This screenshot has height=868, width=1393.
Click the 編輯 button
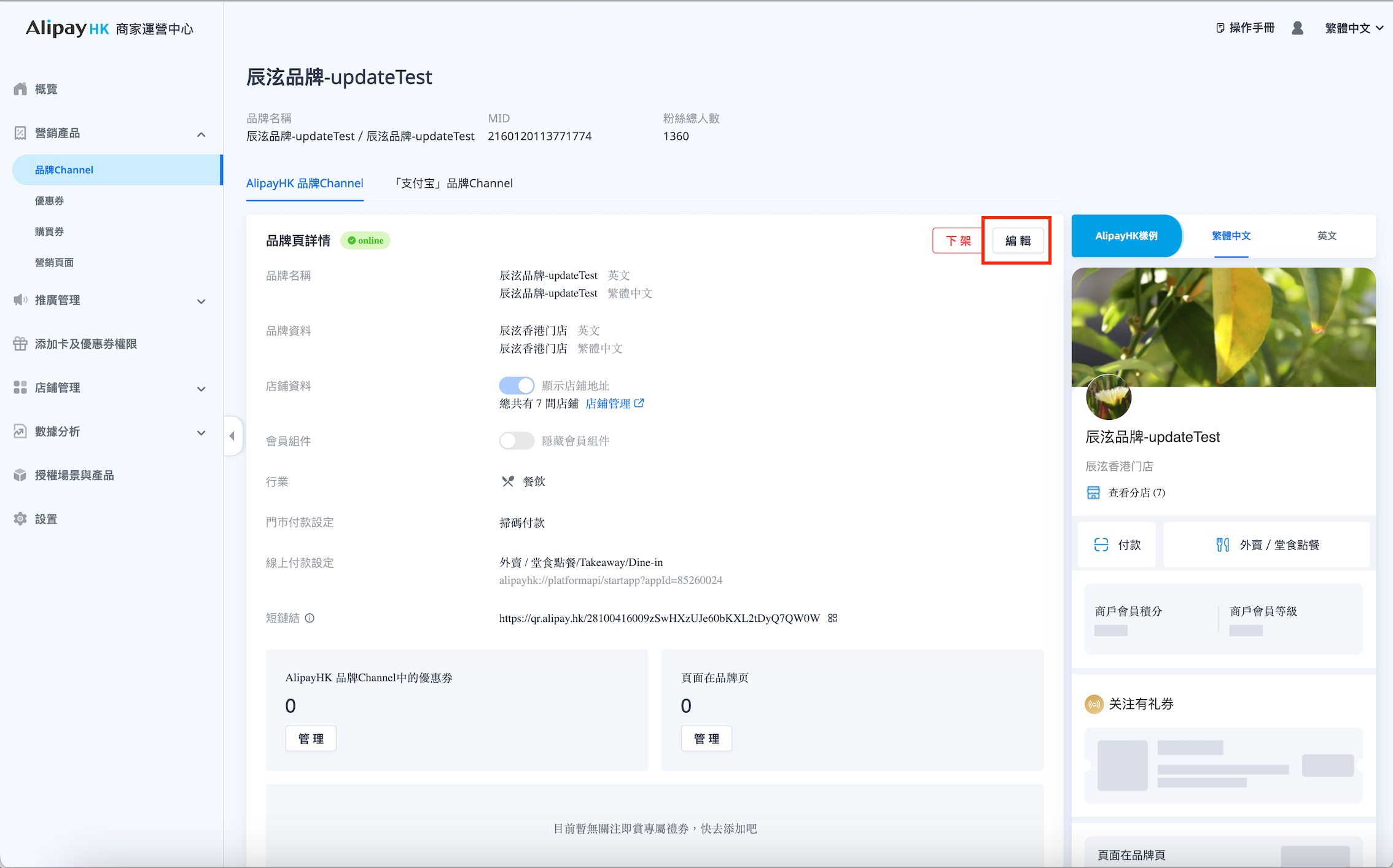point(1018,241)
